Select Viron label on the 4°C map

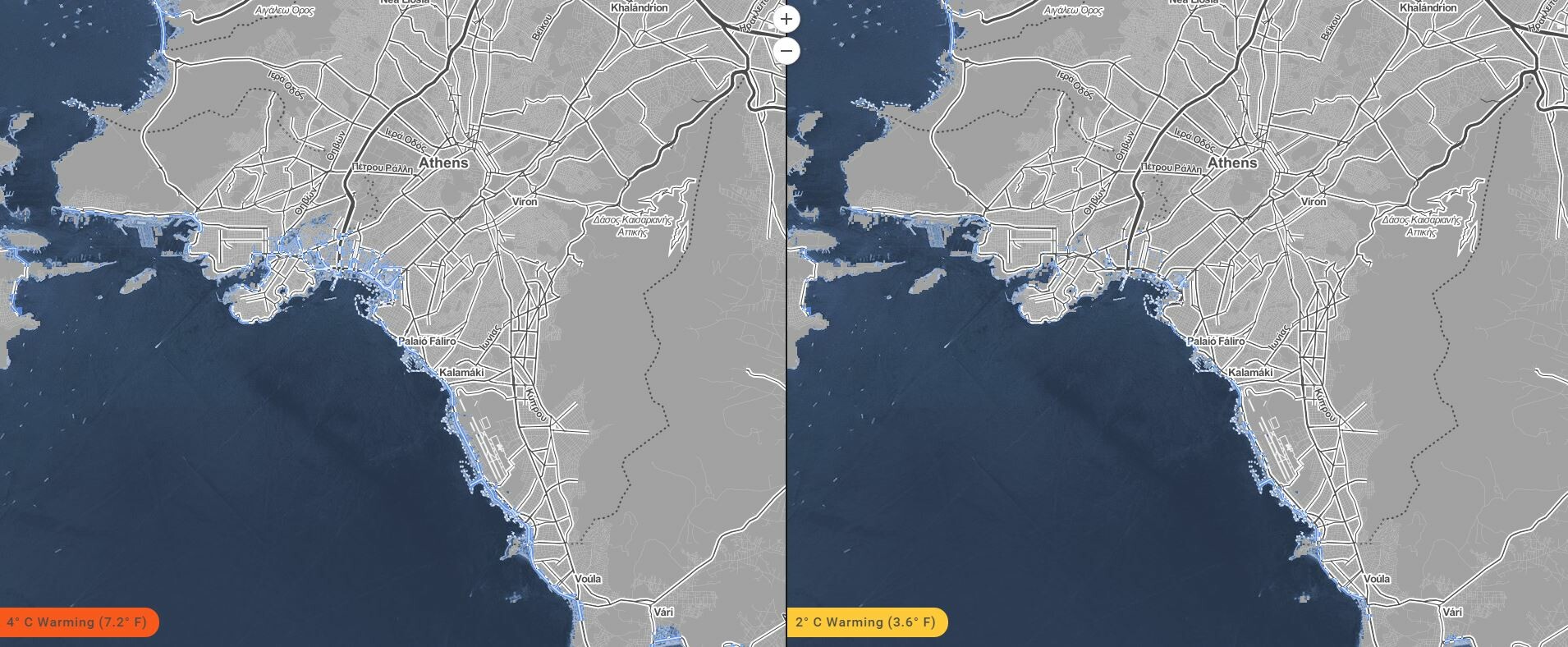point(525,201)
